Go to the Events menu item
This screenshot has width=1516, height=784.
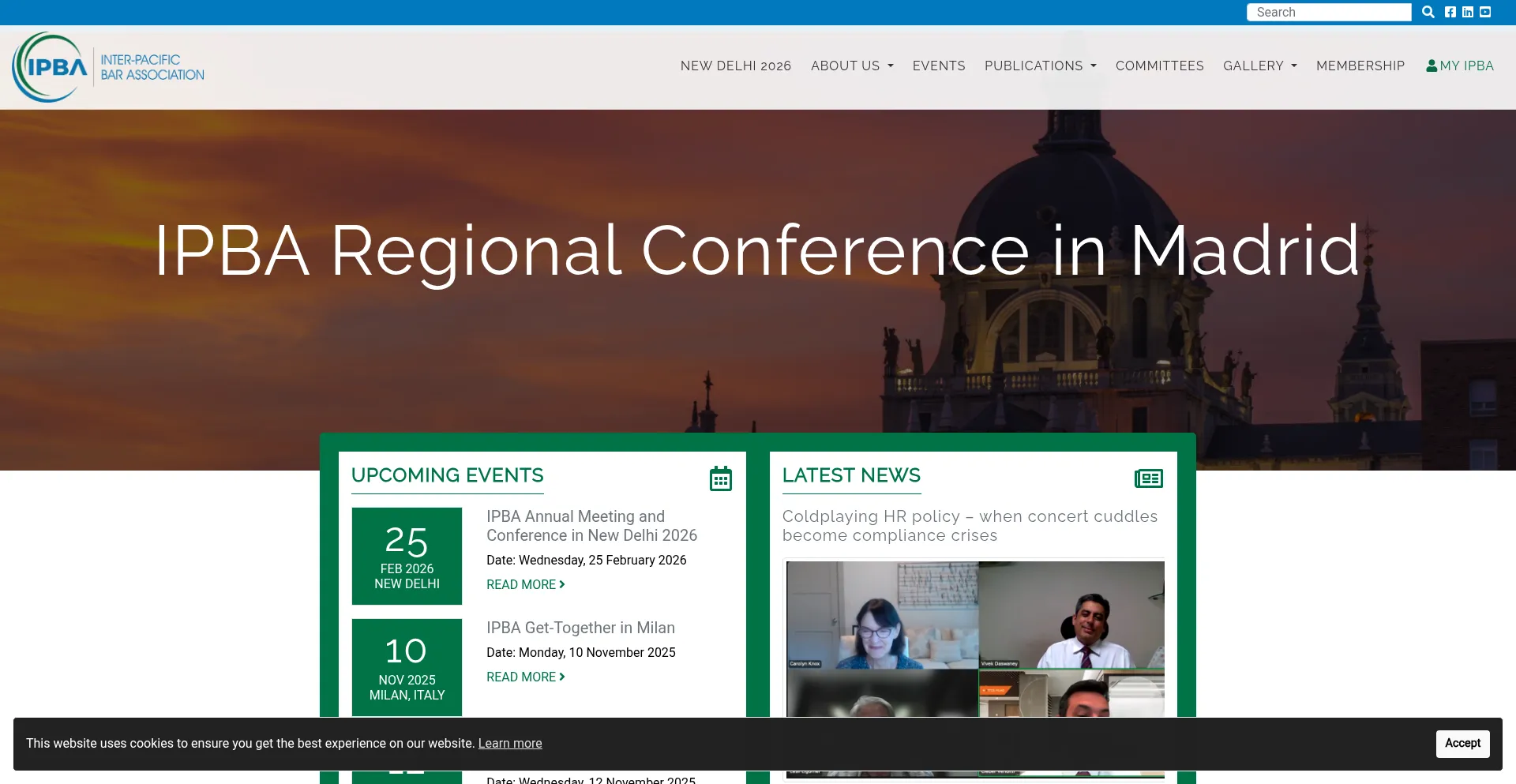coord(938,66)
